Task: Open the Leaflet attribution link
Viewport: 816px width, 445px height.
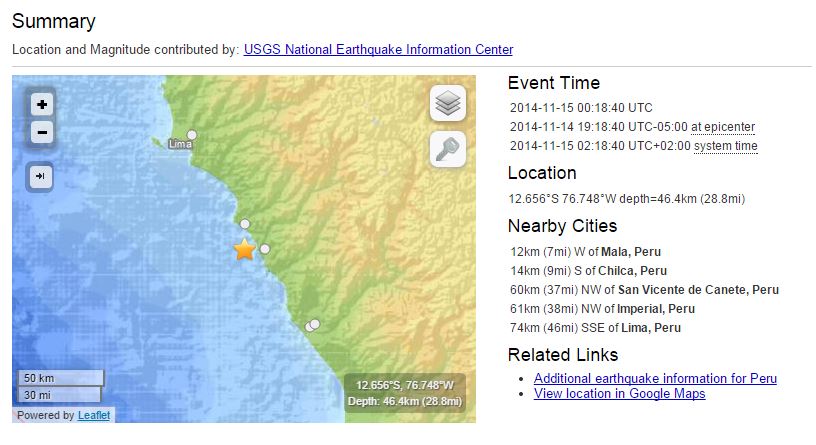Action: click(x=94, y=415)
